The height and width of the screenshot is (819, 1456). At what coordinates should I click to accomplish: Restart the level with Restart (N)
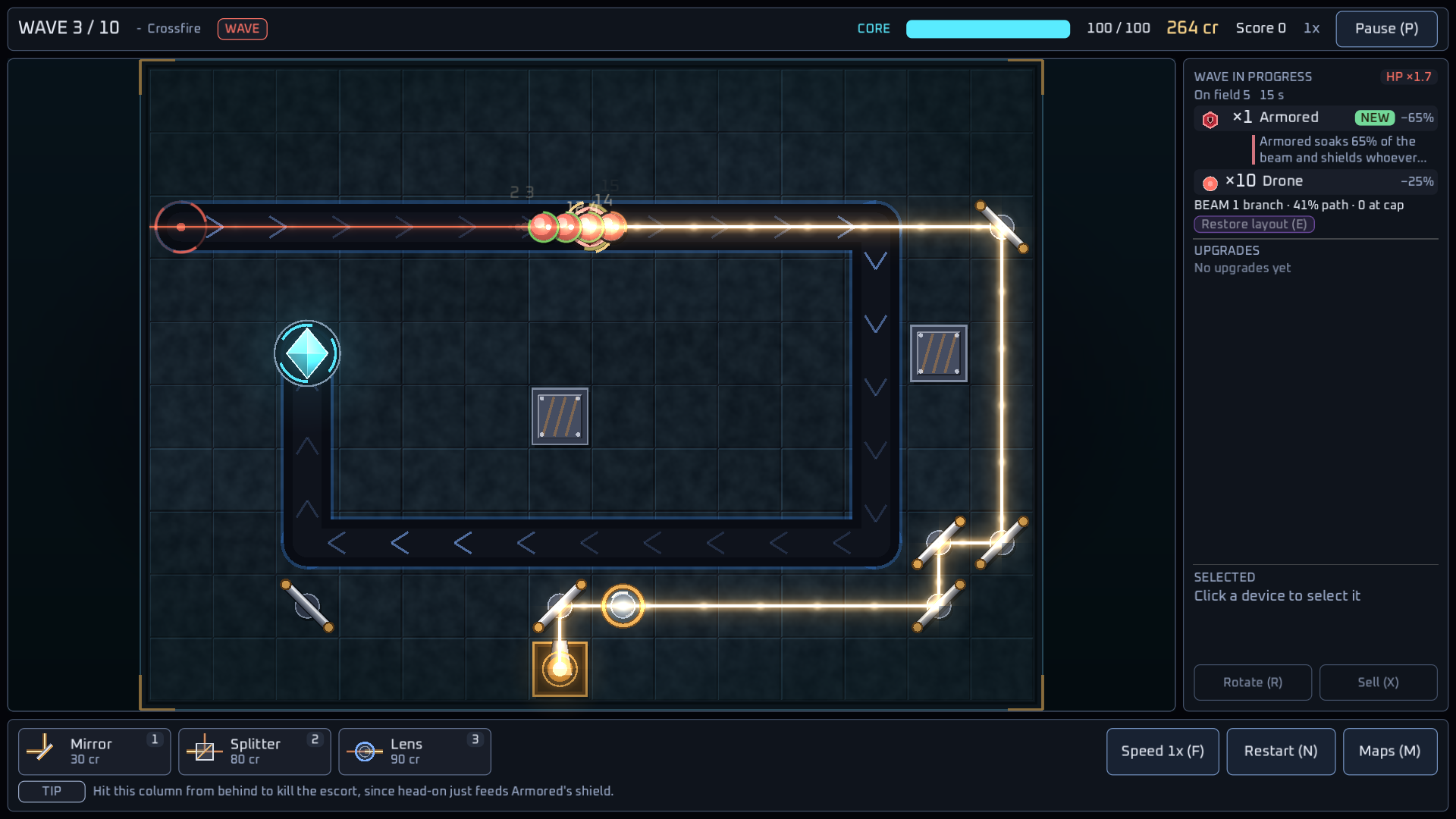click(x=1281, y=752)
